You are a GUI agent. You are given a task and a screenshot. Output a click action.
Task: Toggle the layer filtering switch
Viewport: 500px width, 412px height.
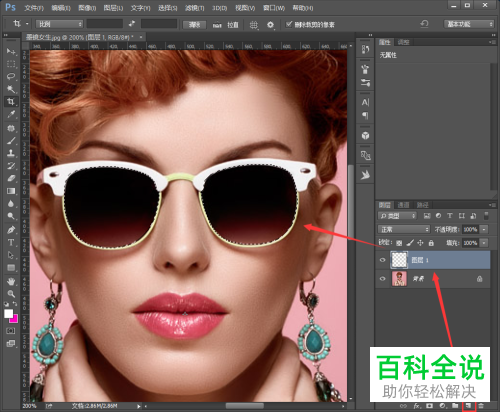486,215
